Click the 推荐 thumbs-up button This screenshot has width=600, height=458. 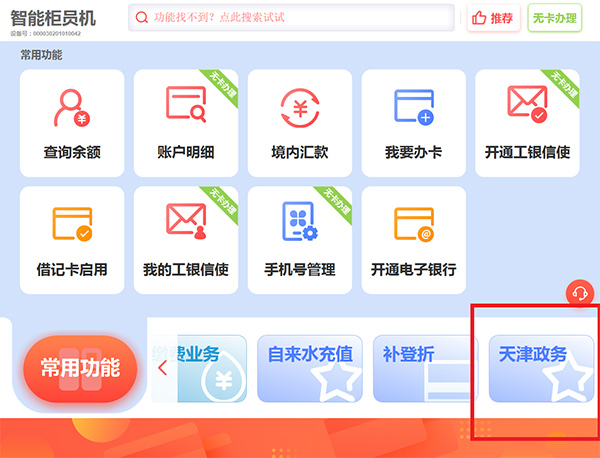[493, 18]
